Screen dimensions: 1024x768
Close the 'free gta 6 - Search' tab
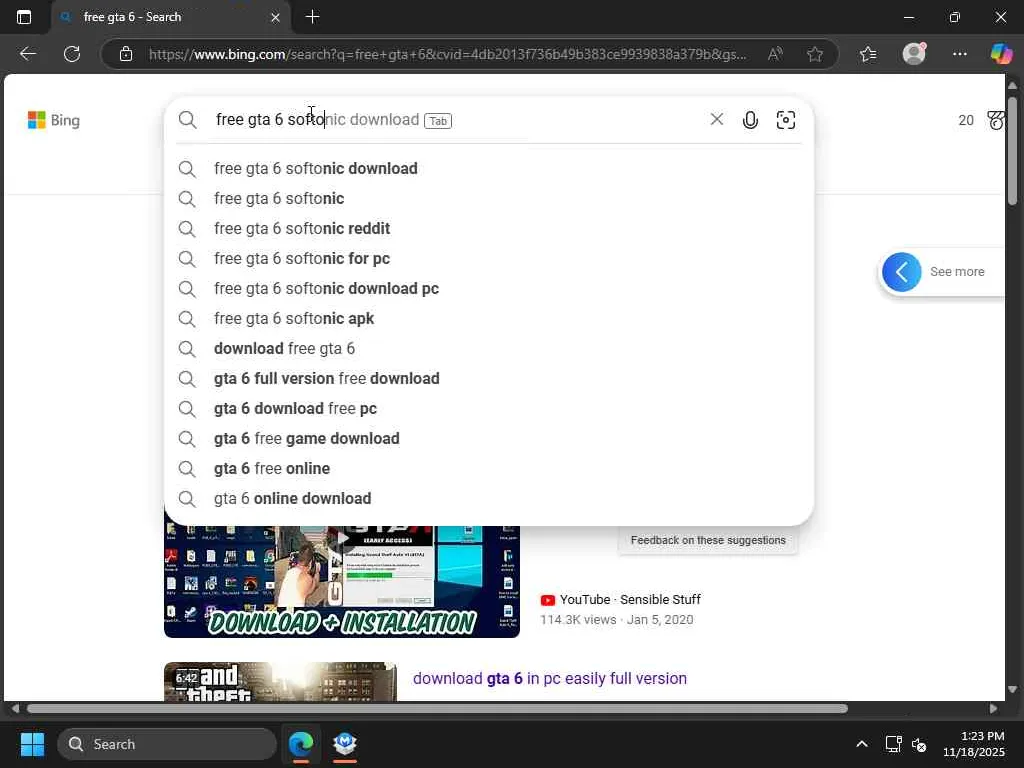click(276, 18)
